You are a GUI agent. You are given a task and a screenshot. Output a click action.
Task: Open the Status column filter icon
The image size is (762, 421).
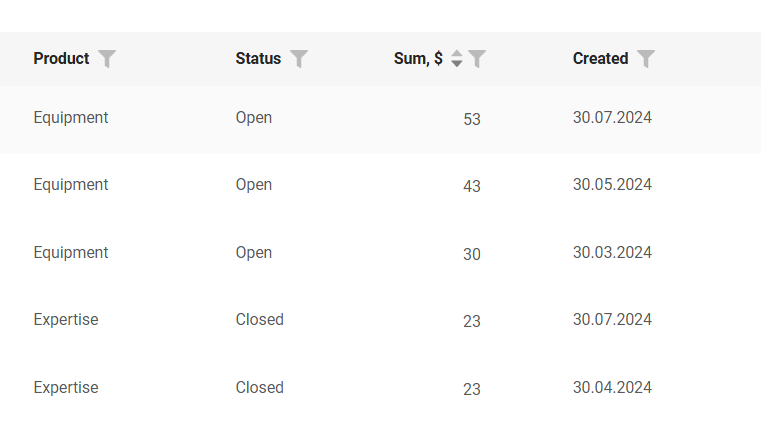pyautogui.click(x=299, y=59)
